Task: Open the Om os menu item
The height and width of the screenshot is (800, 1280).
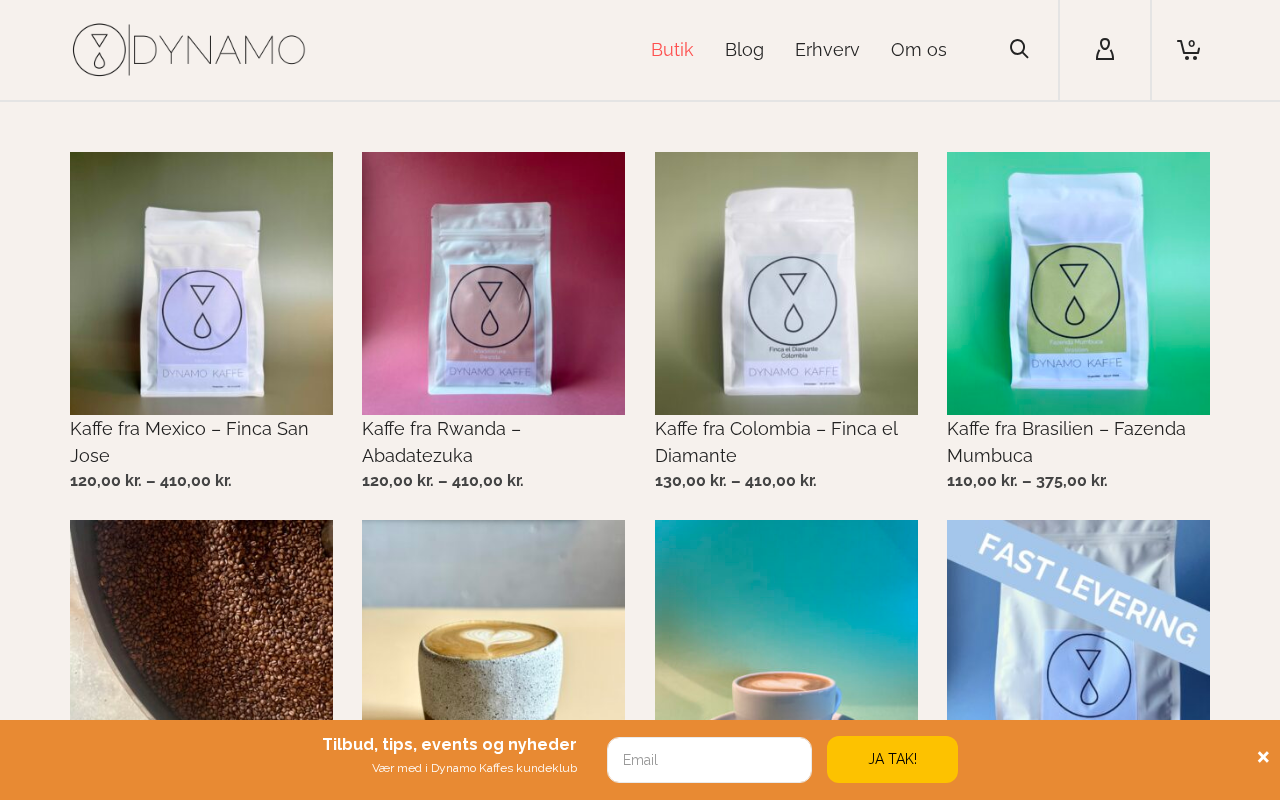Action: (x=919, y=50)
